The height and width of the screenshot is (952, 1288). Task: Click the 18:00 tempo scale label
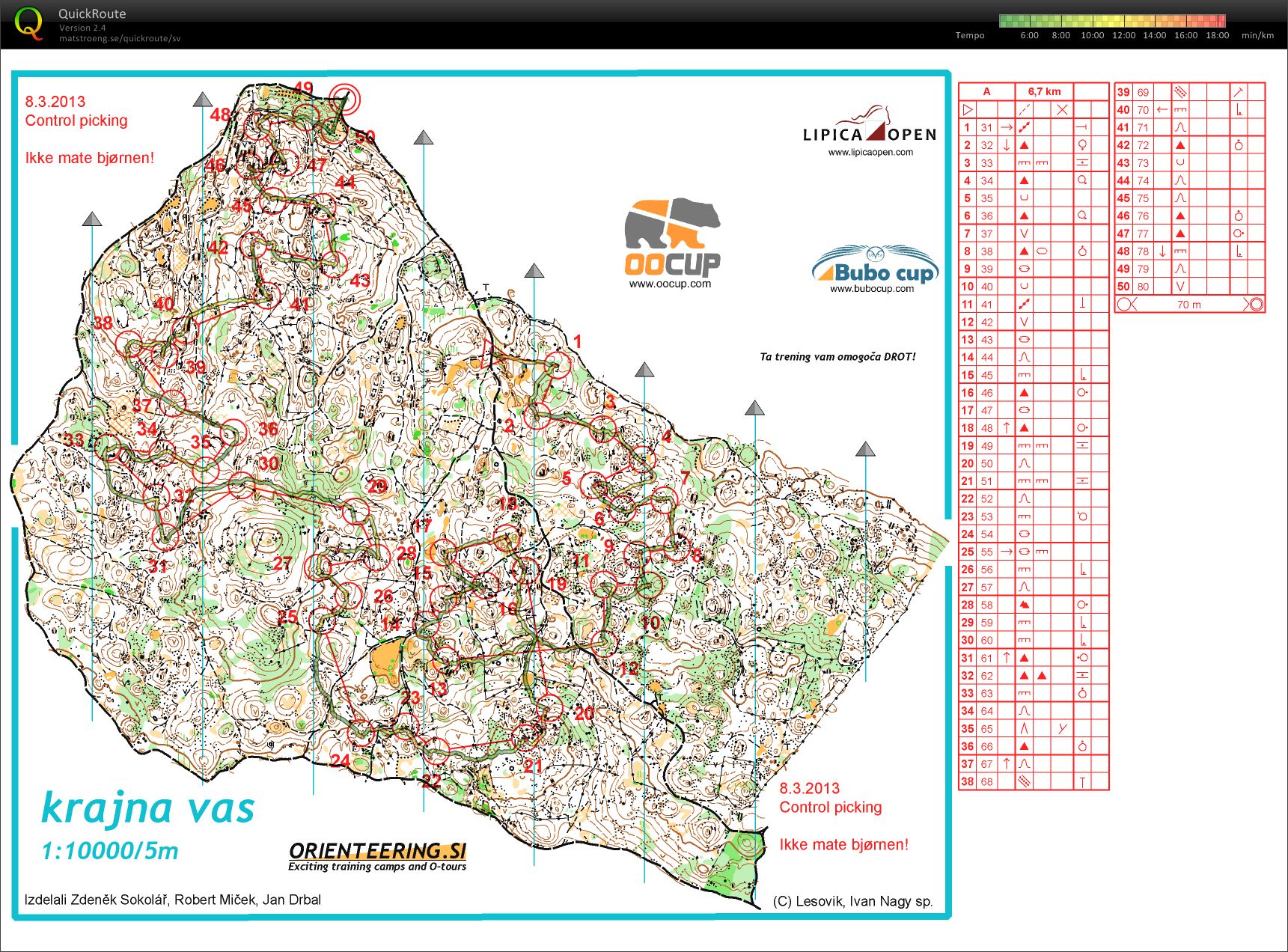click(x=1217, y=35)
